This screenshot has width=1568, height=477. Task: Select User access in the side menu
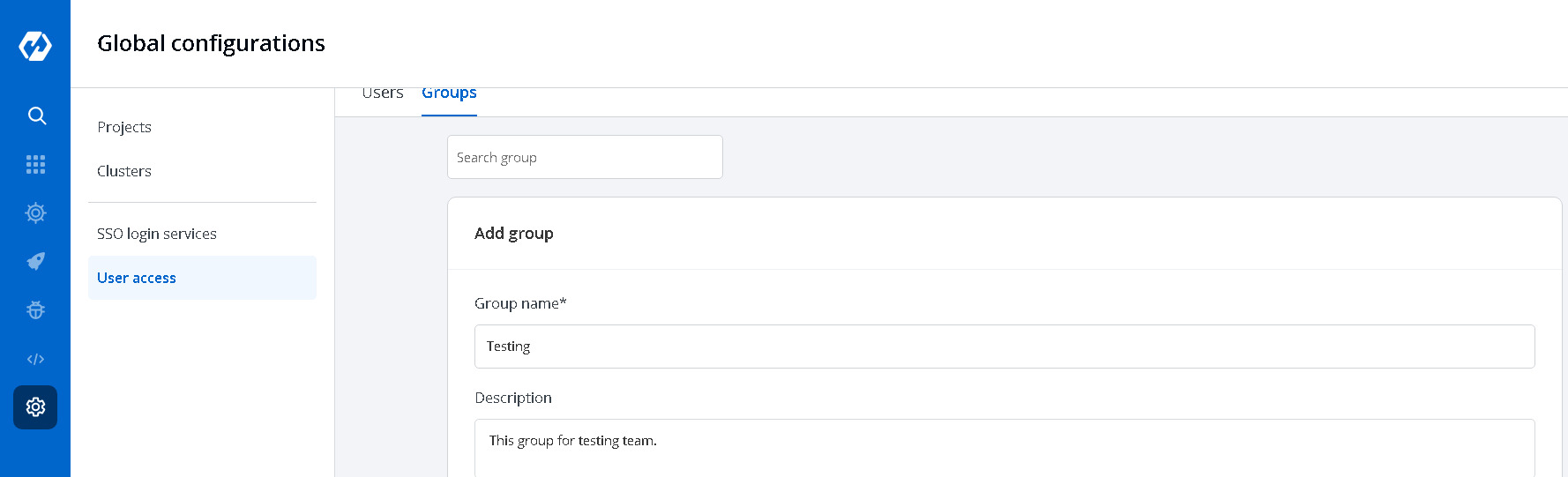[137, 278]
